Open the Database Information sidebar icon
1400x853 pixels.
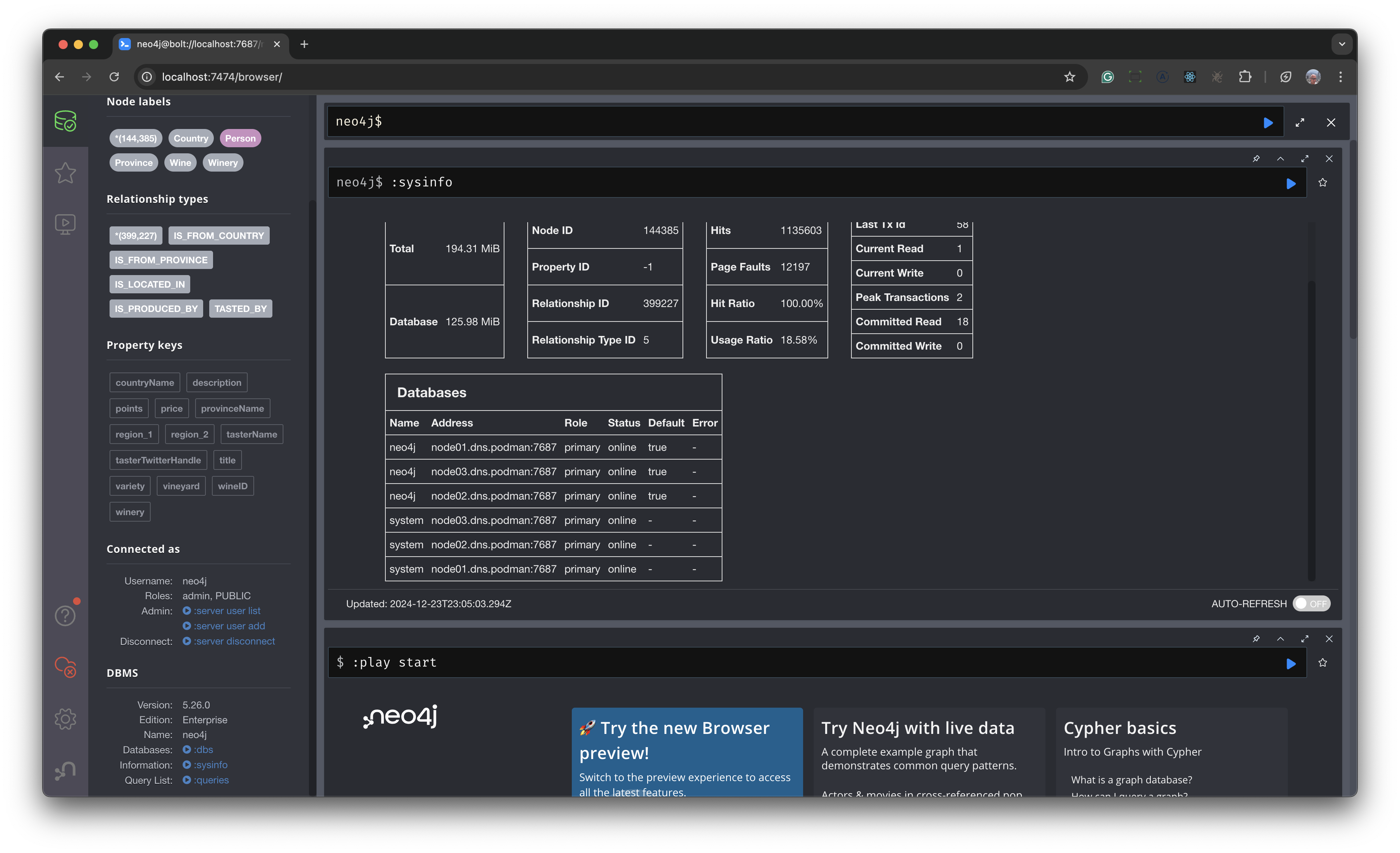(x=65, y=121)
